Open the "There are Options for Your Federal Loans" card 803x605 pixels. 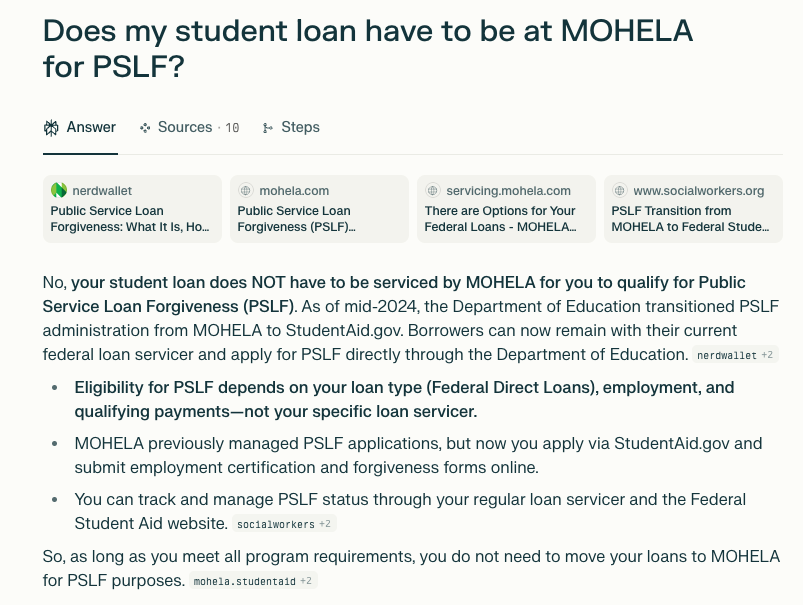pos(505,209)
